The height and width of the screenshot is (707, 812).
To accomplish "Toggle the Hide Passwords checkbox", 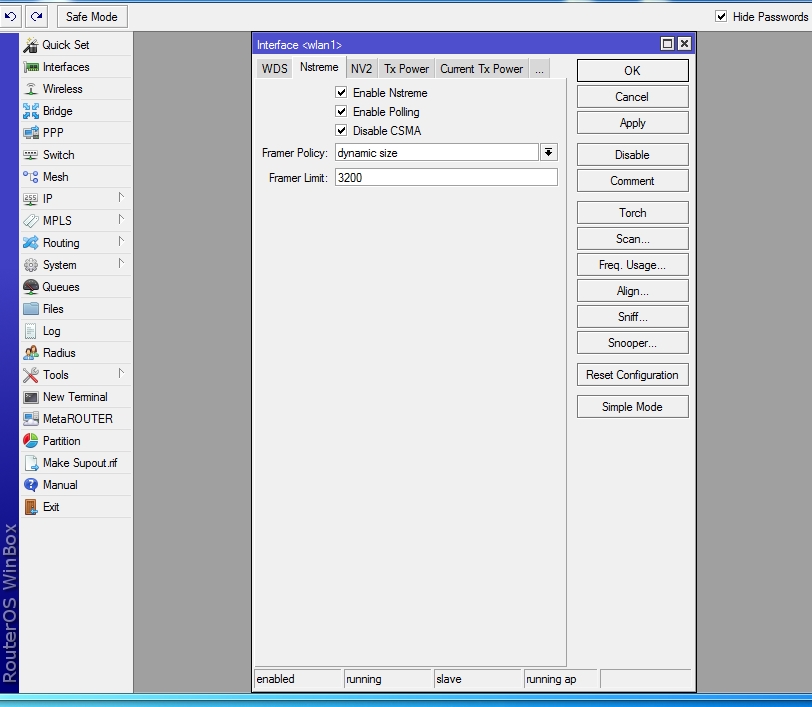I will (721, 17).
